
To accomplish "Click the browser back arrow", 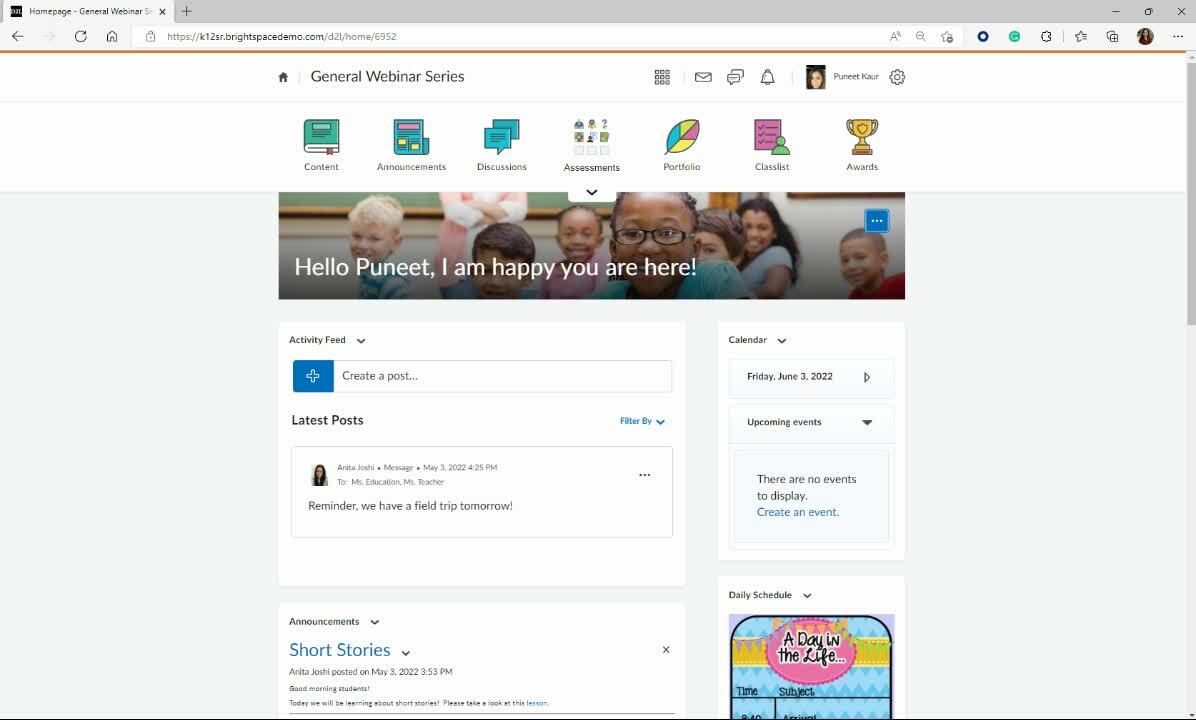I will [18, 36].
